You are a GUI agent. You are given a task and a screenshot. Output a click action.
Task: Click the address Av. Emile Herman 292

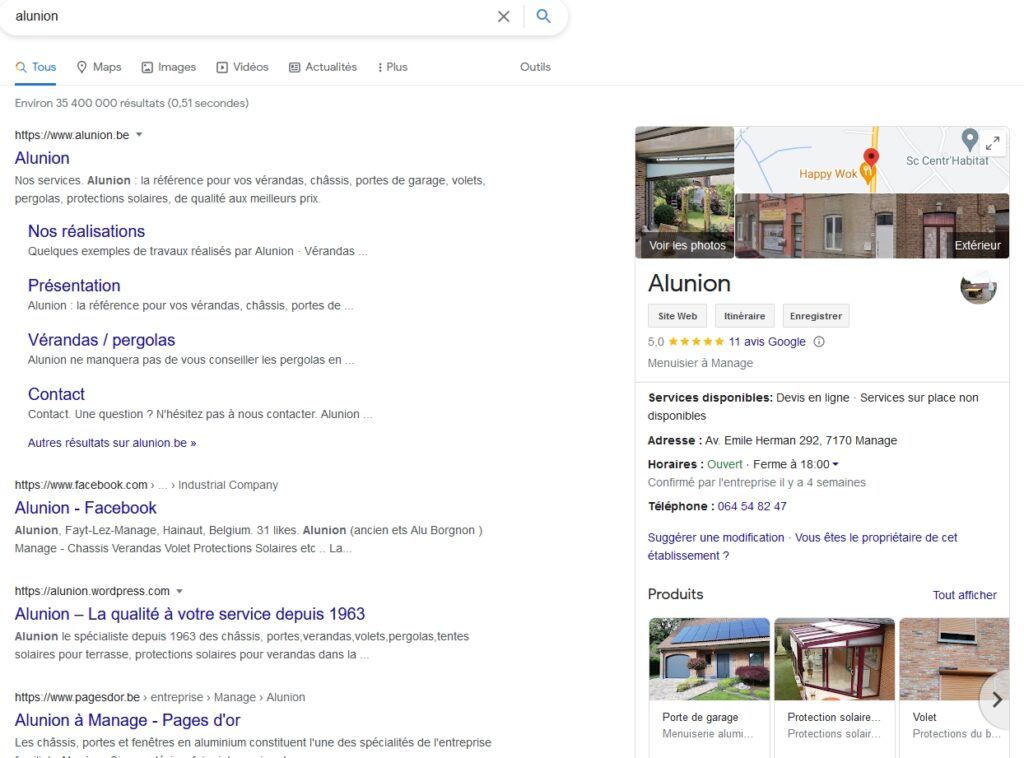801,440
